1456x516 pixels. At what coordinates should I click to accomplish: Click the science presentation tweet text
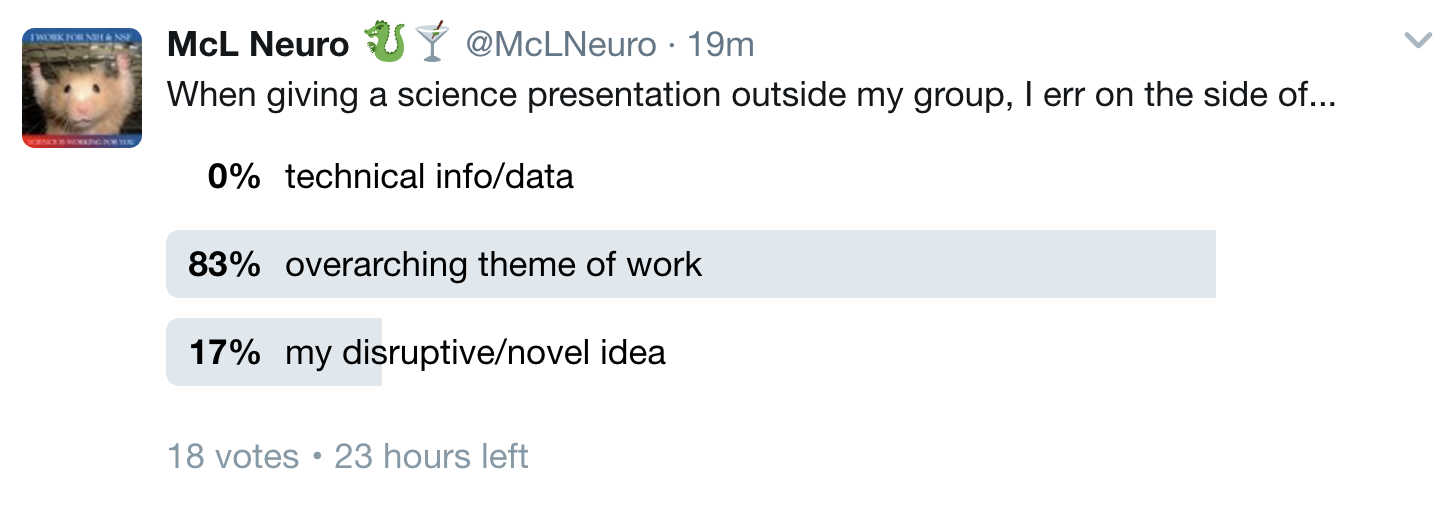click(750, 95)
